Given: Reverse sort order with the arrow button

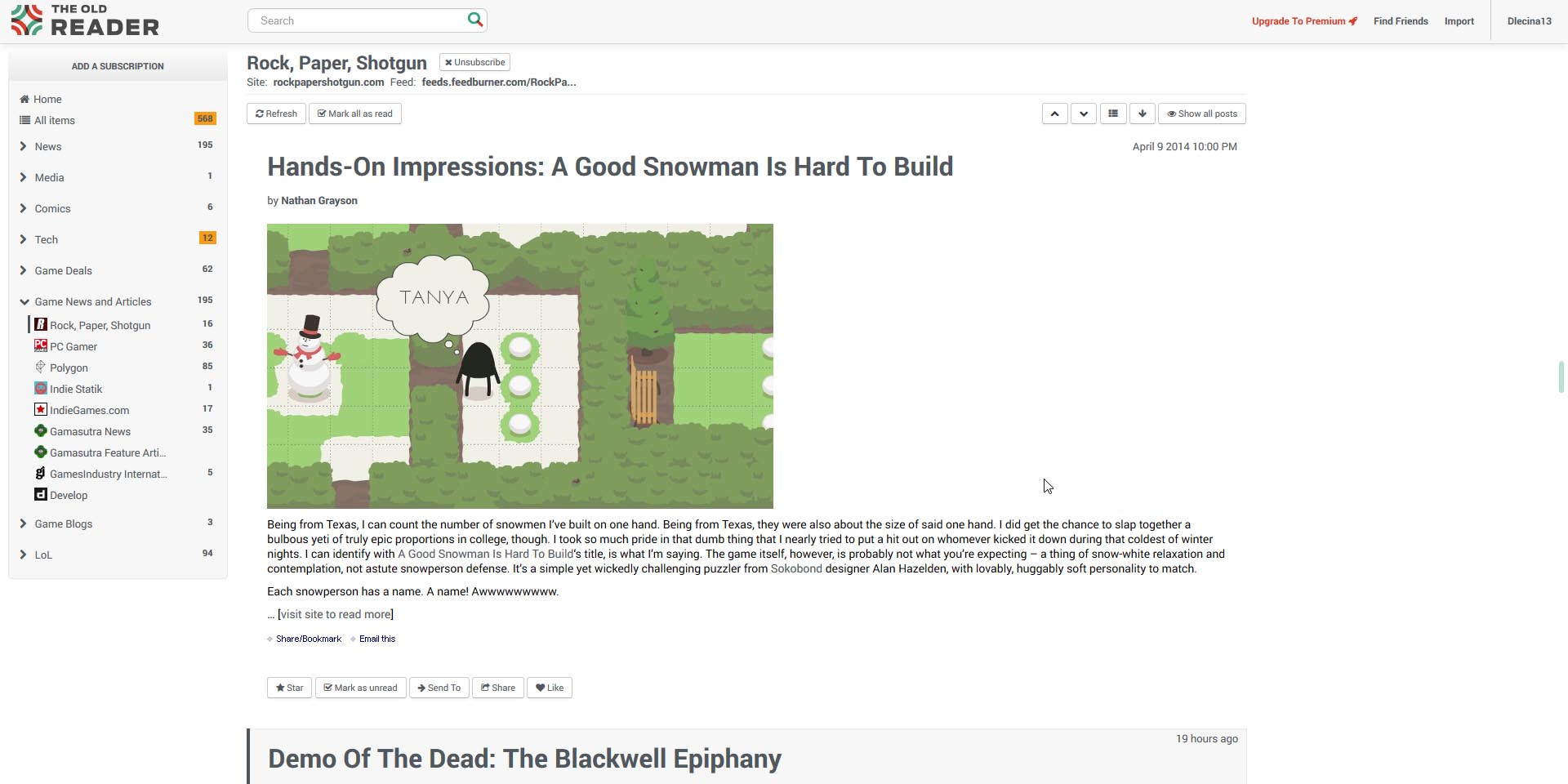Looking at the screenshot, I should [x=1143, y=114].
